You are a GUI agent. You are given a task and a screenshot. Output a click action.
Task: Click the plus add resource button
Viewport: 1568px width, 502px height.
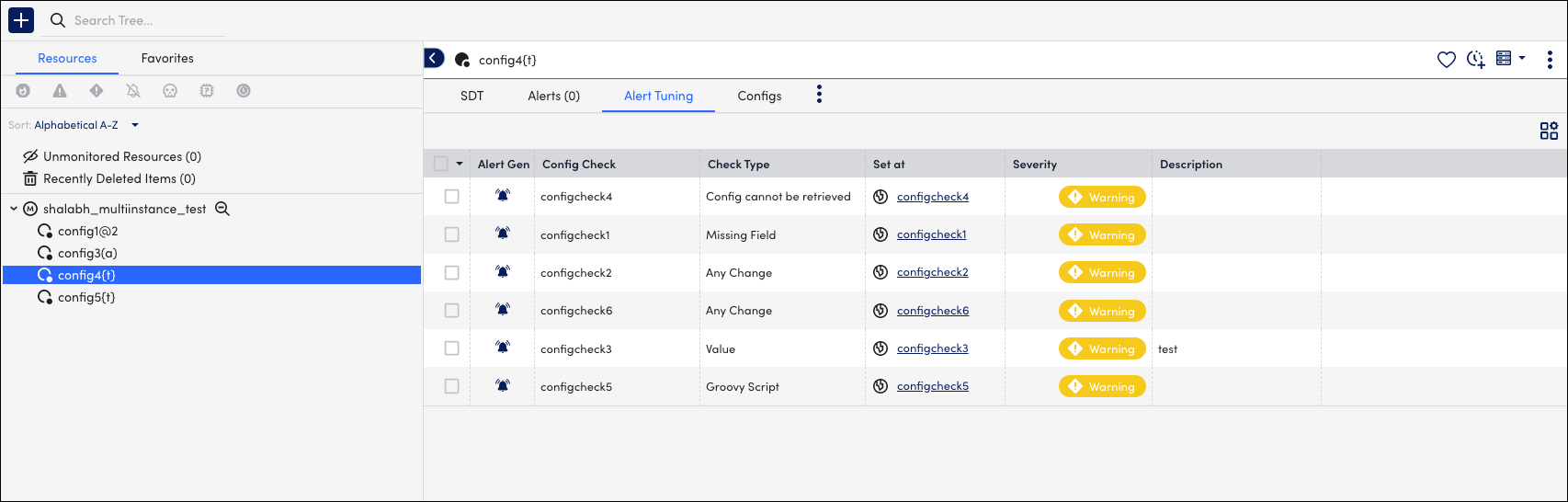(x=21, y=20)
